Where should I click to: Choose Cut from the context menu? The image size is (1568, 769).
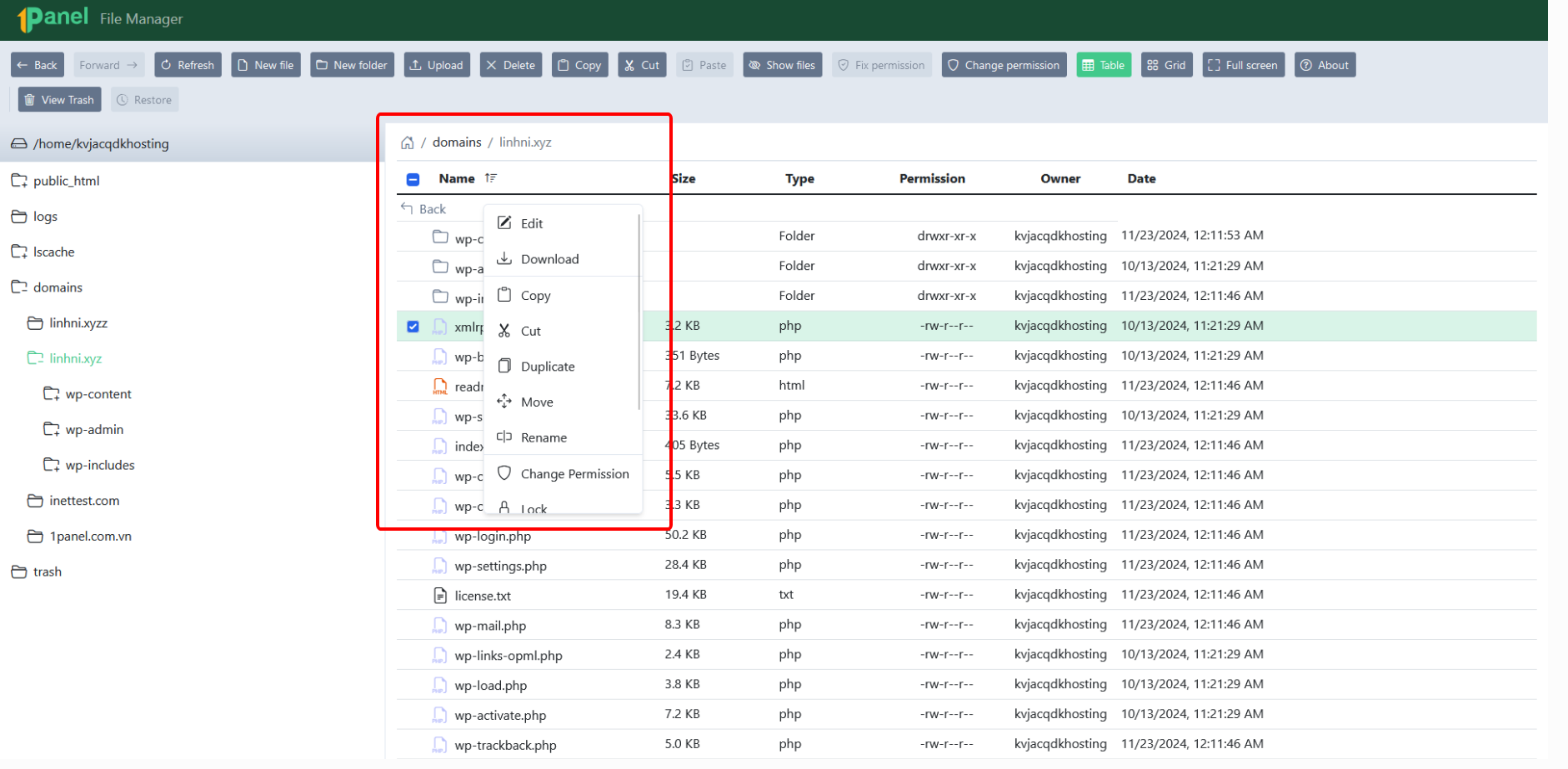(x=563, y=331)
